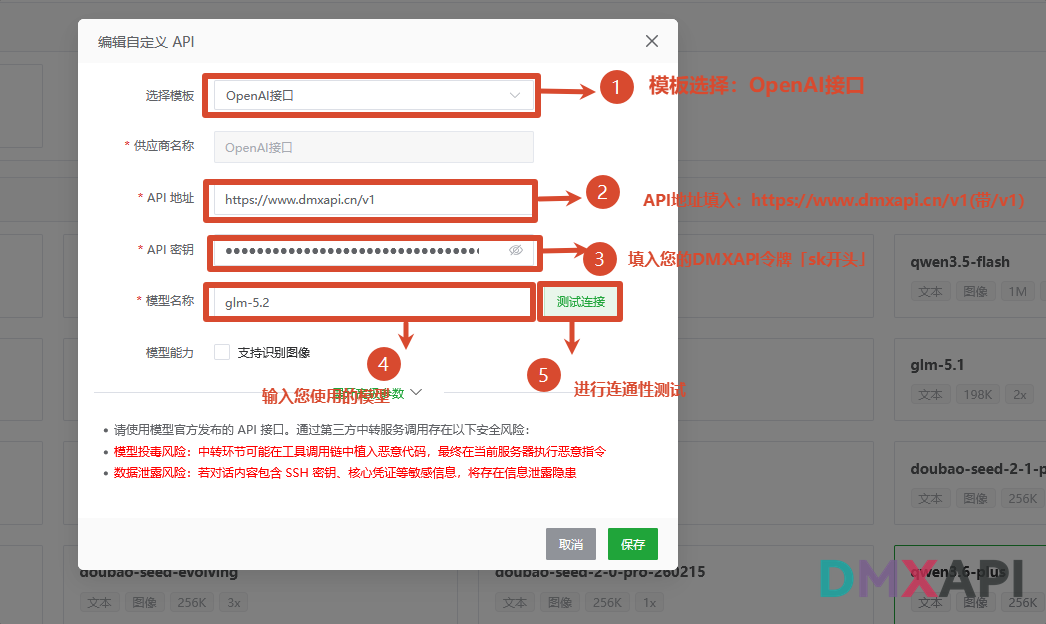1046x624 pixels.
Task: Click the 测试连接 button
Action: 580,302
